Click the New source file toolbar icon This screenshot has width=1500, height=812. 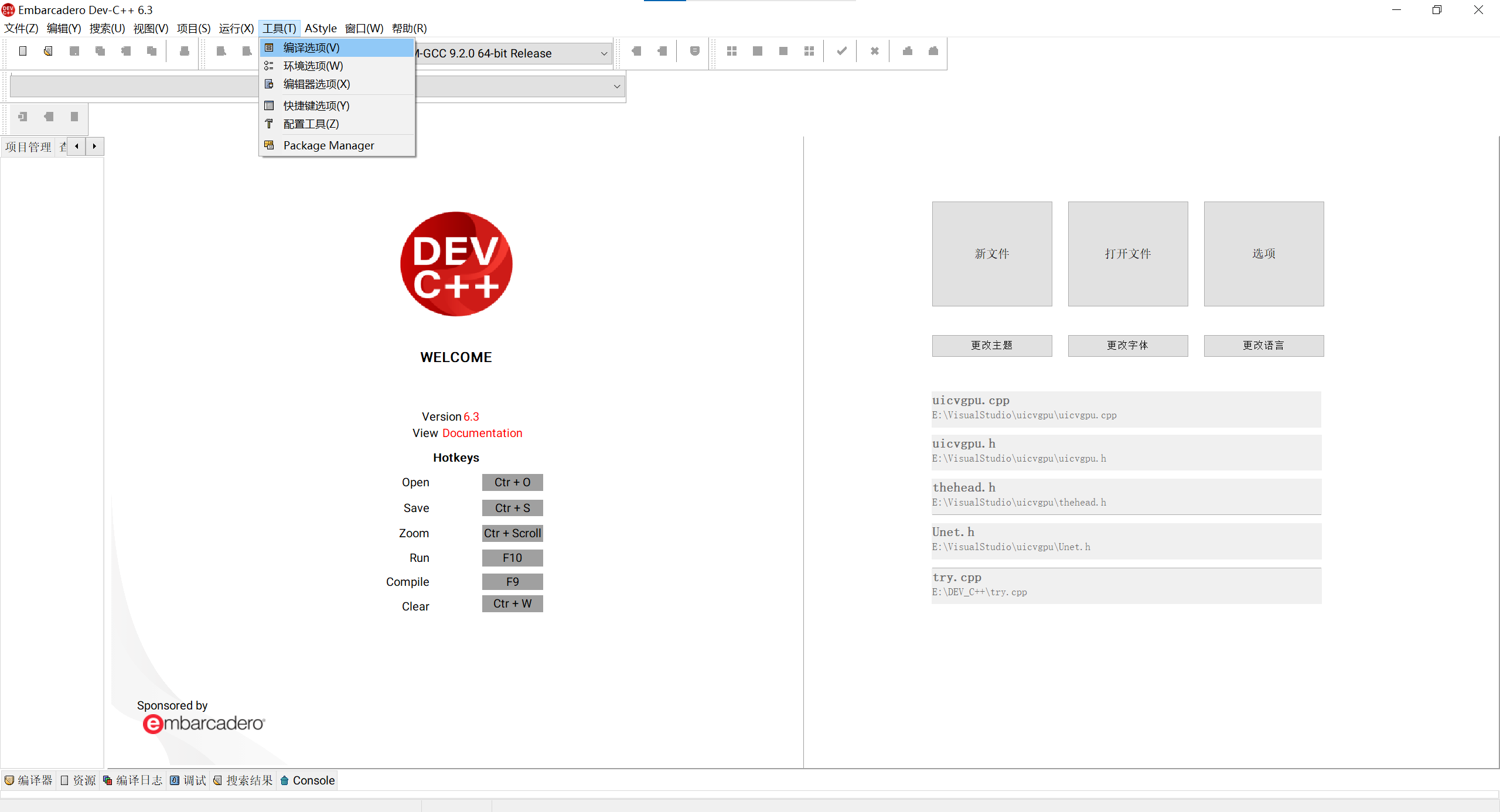(23, 51)
